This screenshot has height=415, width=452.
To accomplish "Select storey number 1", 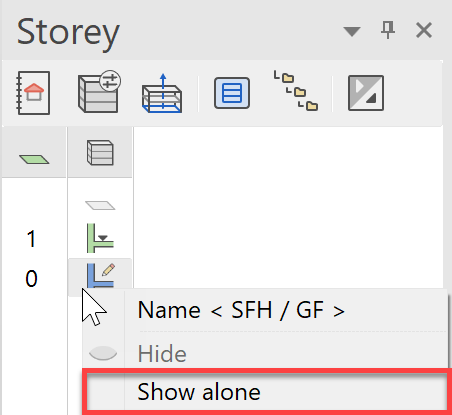I will (31, 239).
